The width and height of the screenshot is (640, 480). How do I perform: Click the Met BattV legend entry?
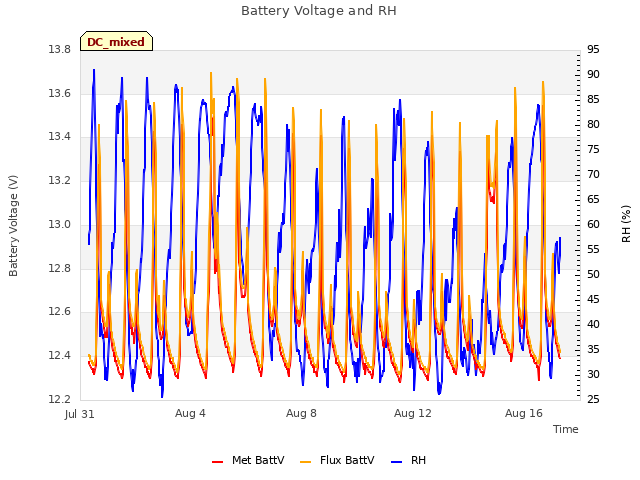click(248, 460)
